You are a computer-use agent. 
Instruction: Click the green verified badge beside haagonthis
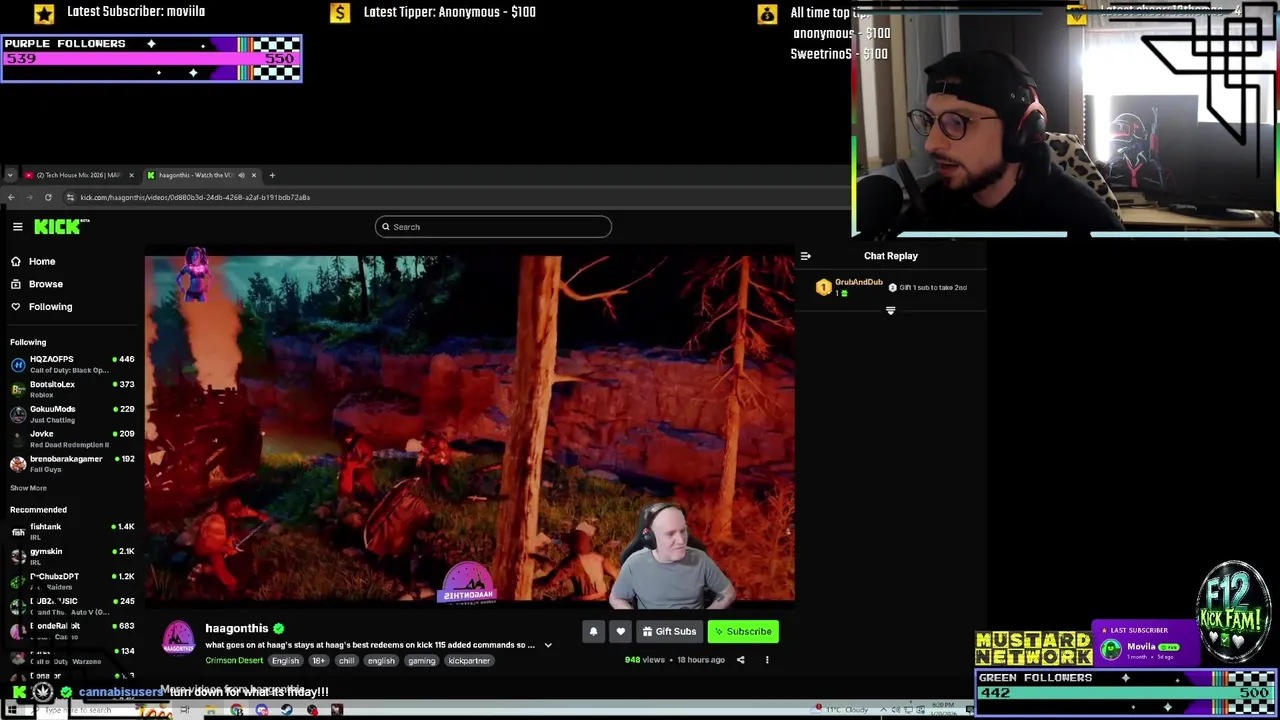tap(279, 629)
